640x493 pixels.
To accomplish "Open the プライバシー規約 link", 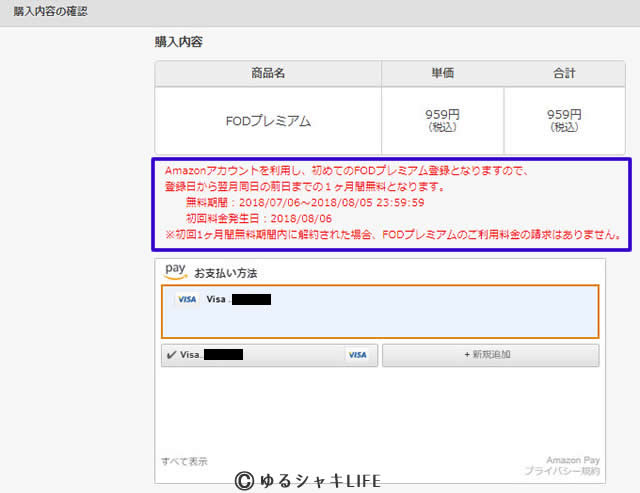I will click(x=562, y=471).
